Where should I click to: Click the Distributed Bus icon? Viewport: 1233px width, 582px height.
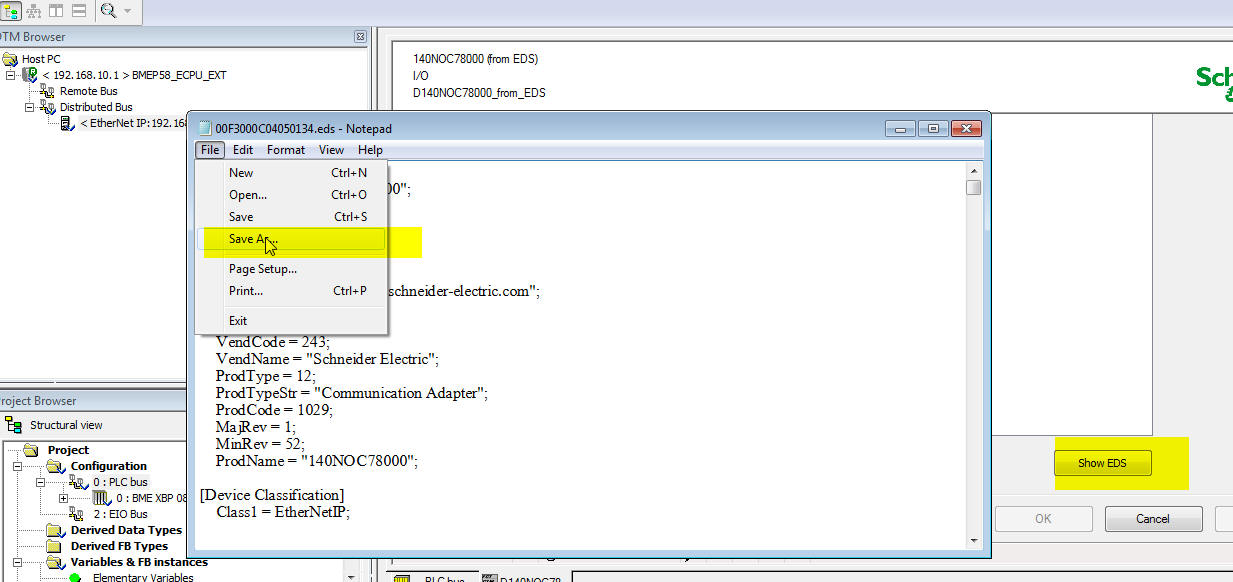[x=47, y=107]
